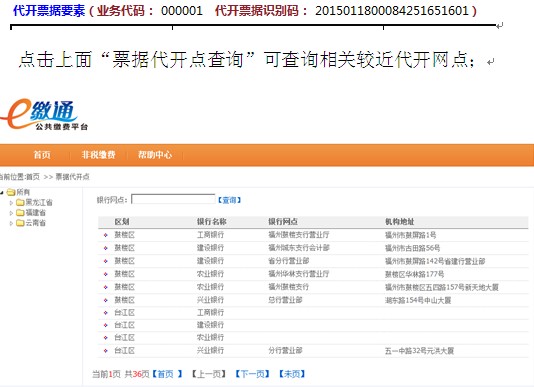This screenshot has width=534, height=387.
Task: Open the 非税缴费 navigation tab
Action: point(98,155)
